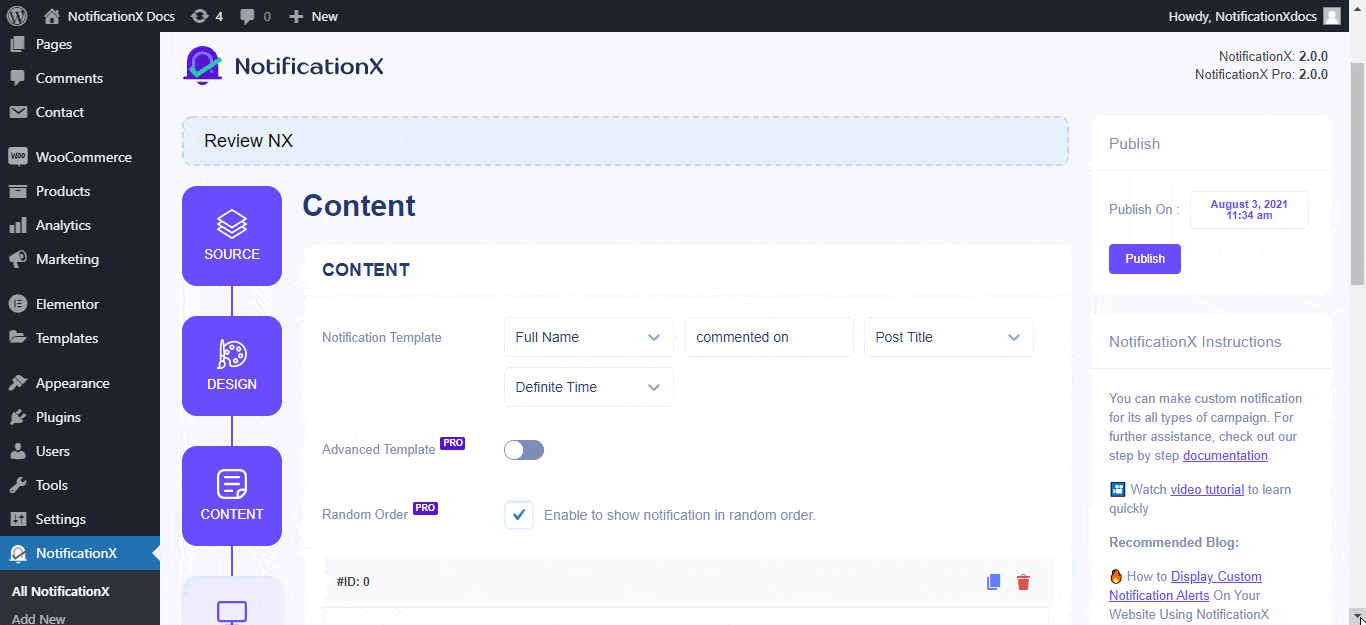
Task: Open Display Custom Notification Alerts link
Action: [1186, 586]
